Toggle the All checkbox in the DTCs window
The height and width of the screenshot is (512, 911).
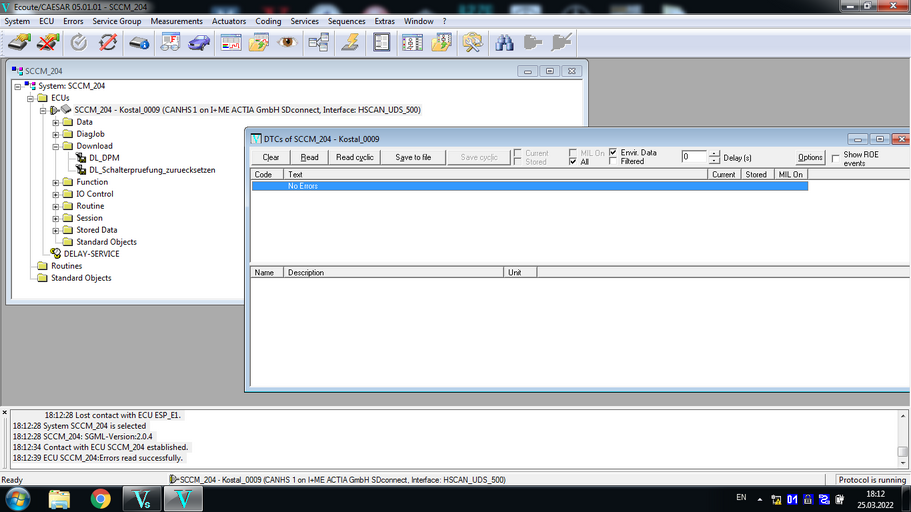click(573, 162)
